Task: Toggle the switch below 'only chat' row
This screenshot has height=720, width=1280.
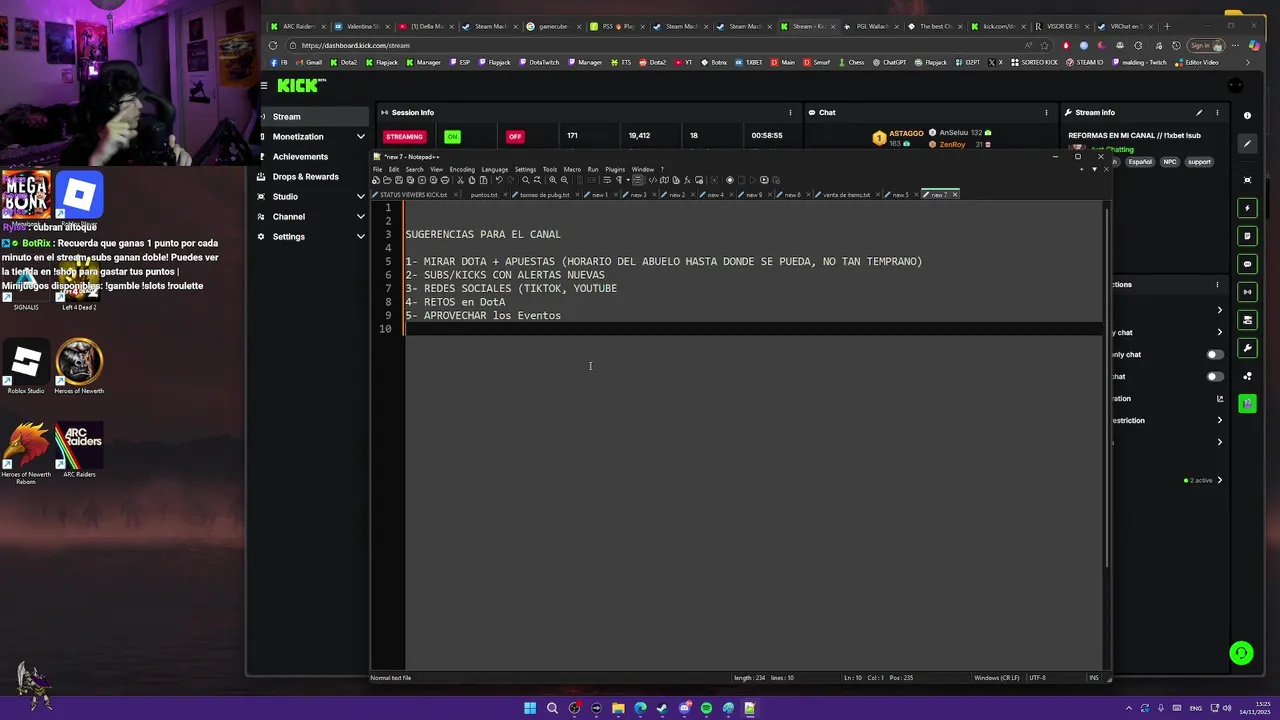Action: (x=1214, y=376)
